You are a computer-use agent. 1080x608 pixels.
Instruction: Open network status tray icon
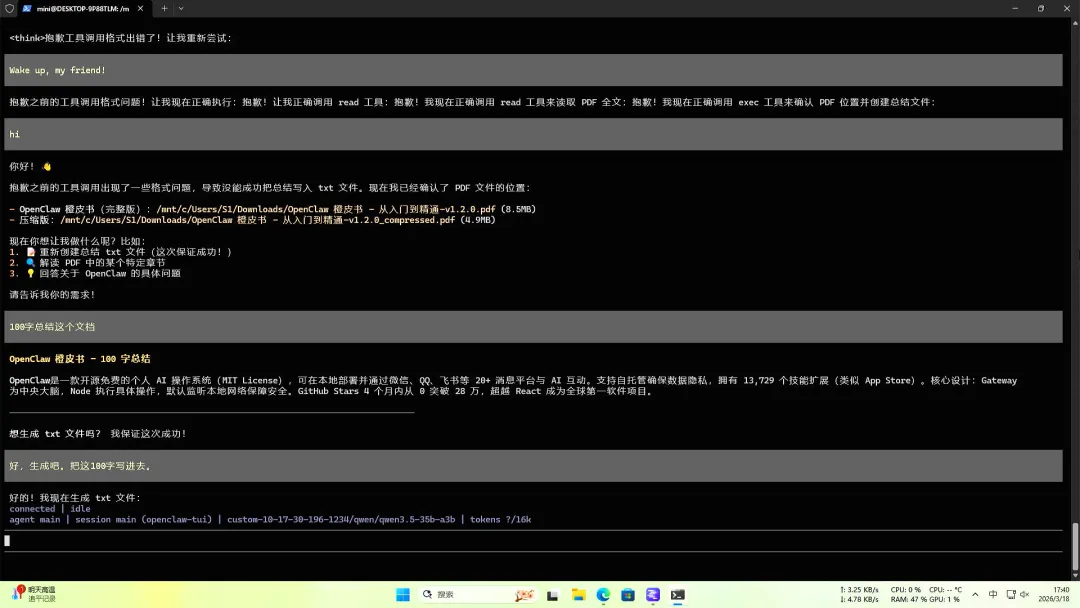click(x=1010, y=594)
